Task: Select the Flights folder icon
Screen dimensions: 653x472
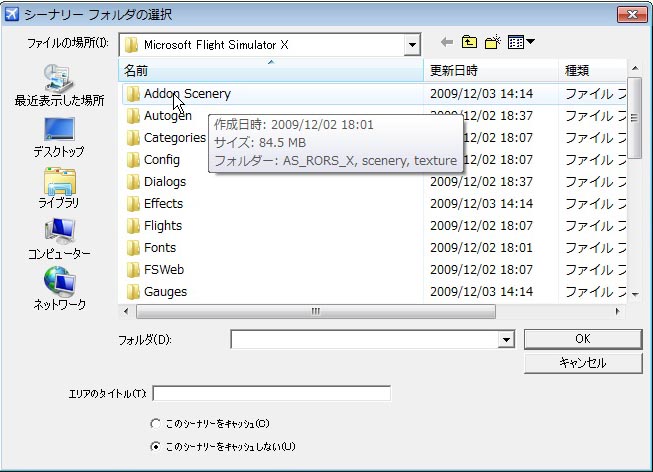Action: point(133,226)
